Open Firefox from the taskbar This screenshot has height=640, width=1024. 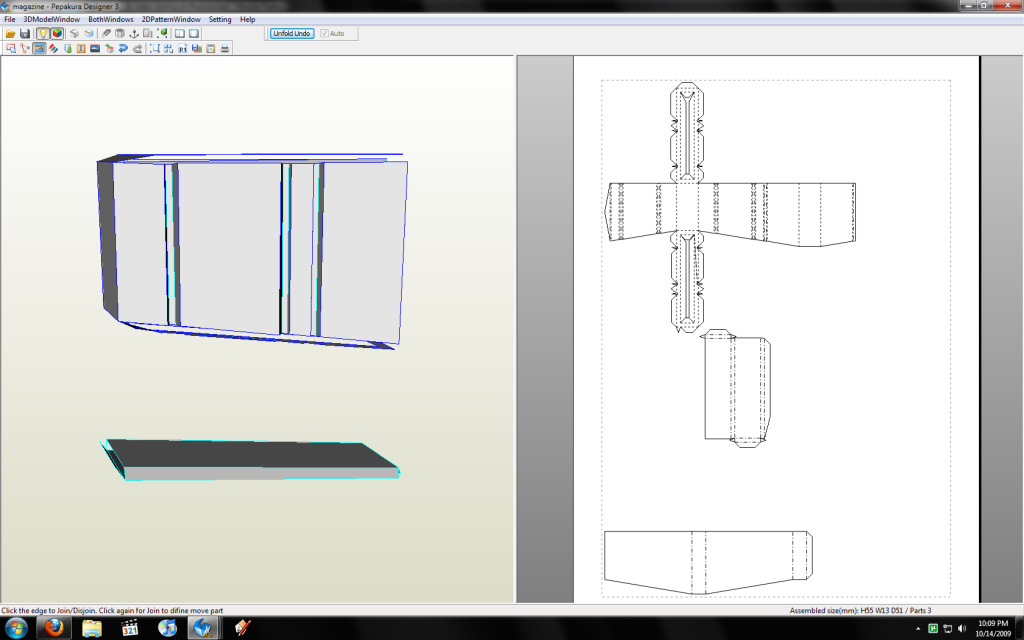coord(54,627)
